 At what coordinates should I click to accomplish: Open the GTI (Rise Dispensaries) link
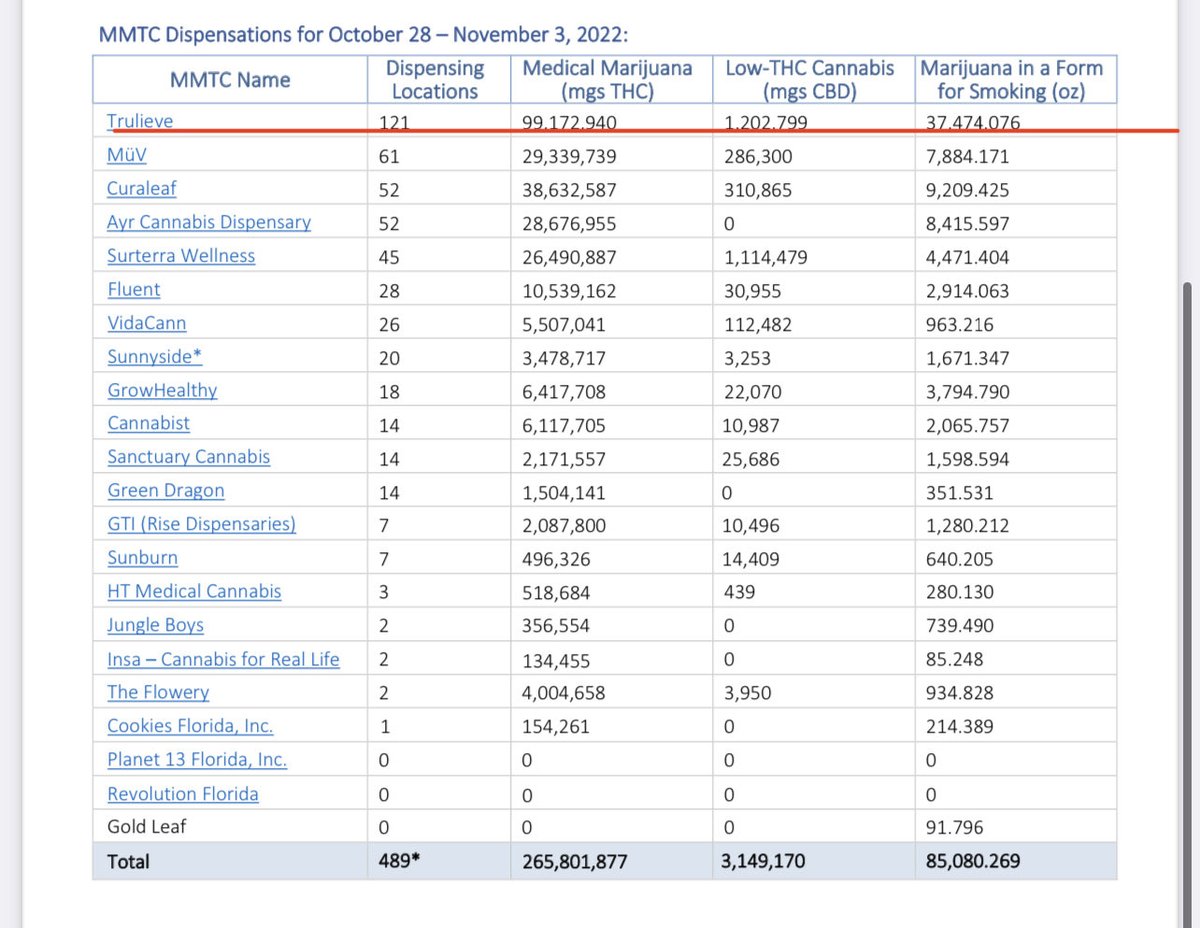(202, 524)
